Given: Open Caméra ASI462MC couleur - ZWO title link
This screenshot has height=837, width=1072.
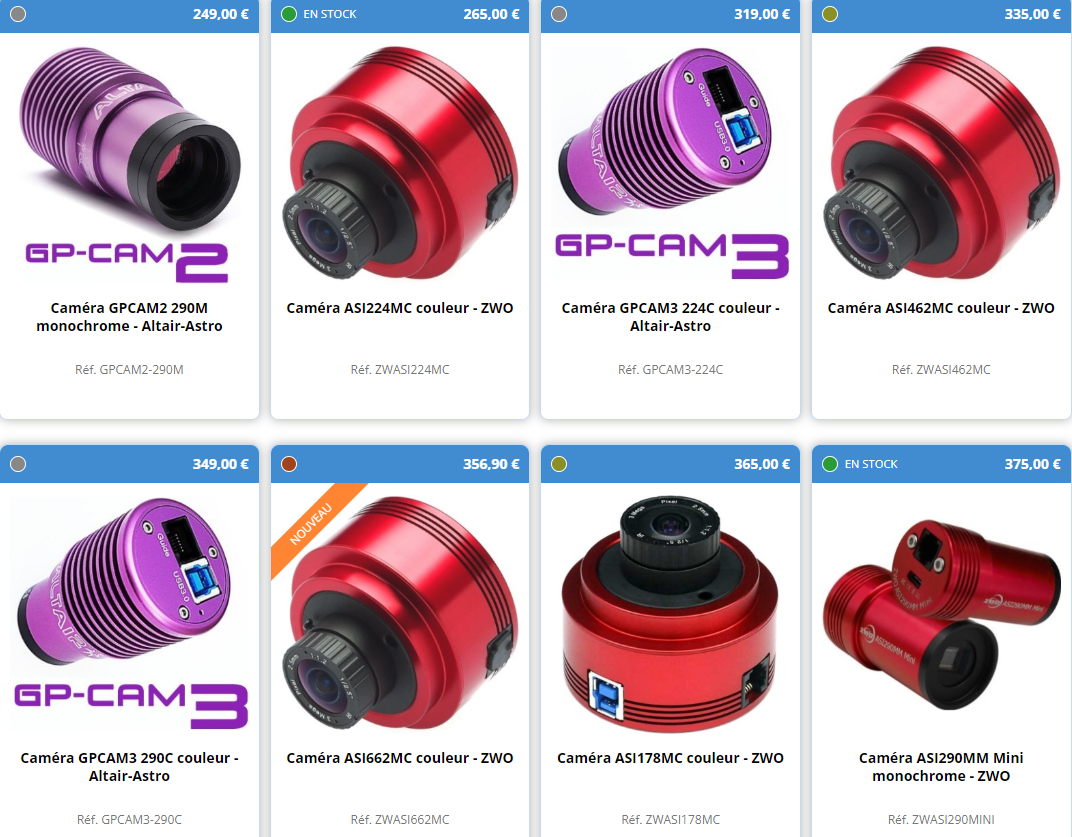Looking at the screenshot, I should (941, 308).
